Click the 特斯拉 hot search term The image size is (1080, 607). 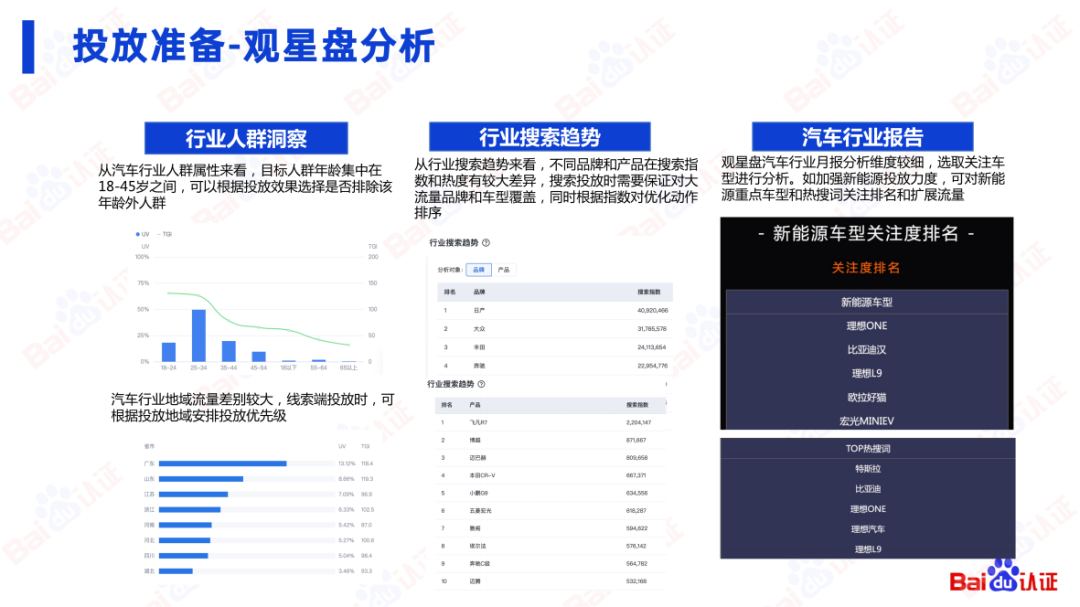click(868, 469)
